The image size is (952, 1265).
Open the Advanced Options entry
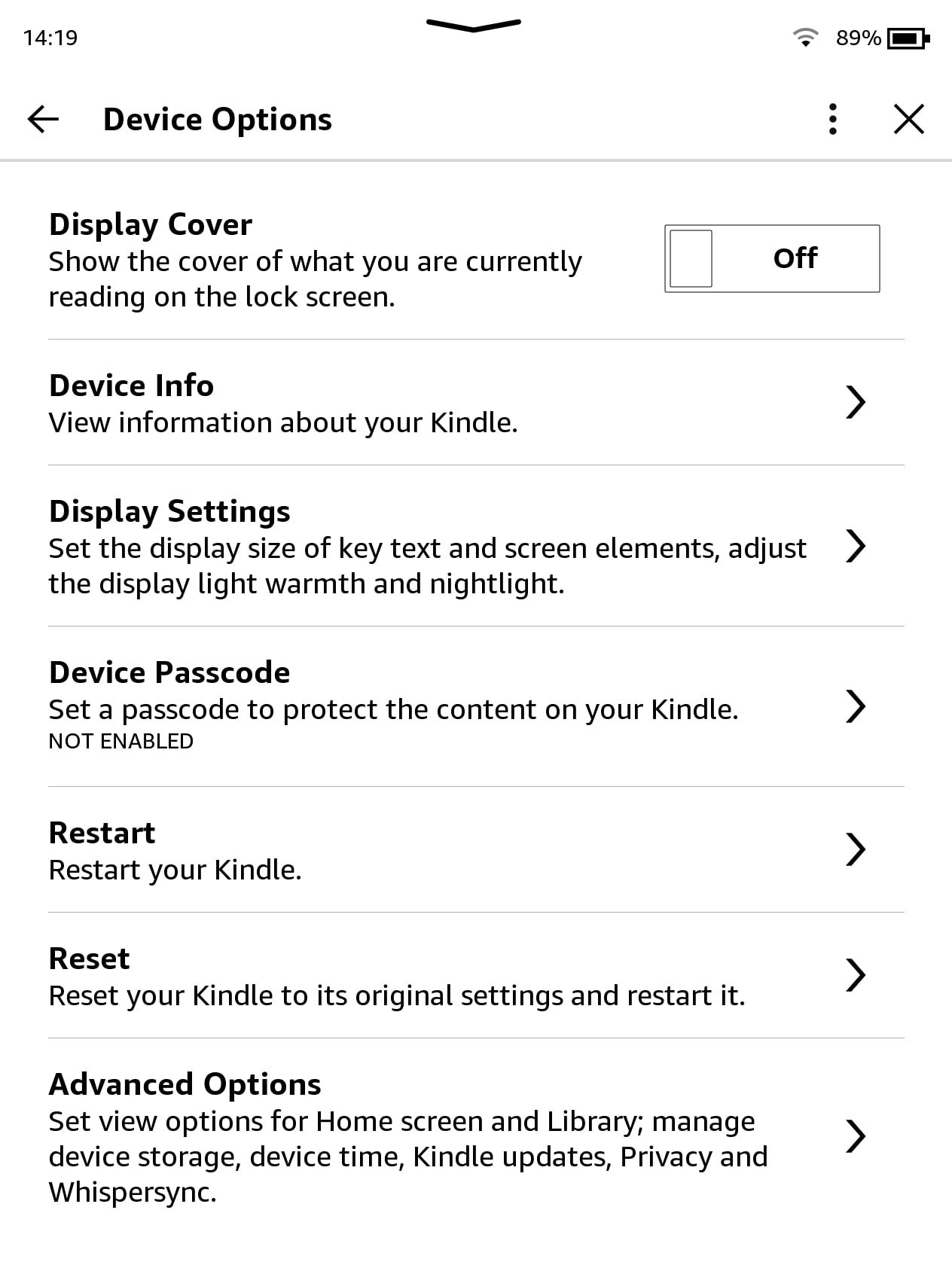click(x=185, y=1084)
